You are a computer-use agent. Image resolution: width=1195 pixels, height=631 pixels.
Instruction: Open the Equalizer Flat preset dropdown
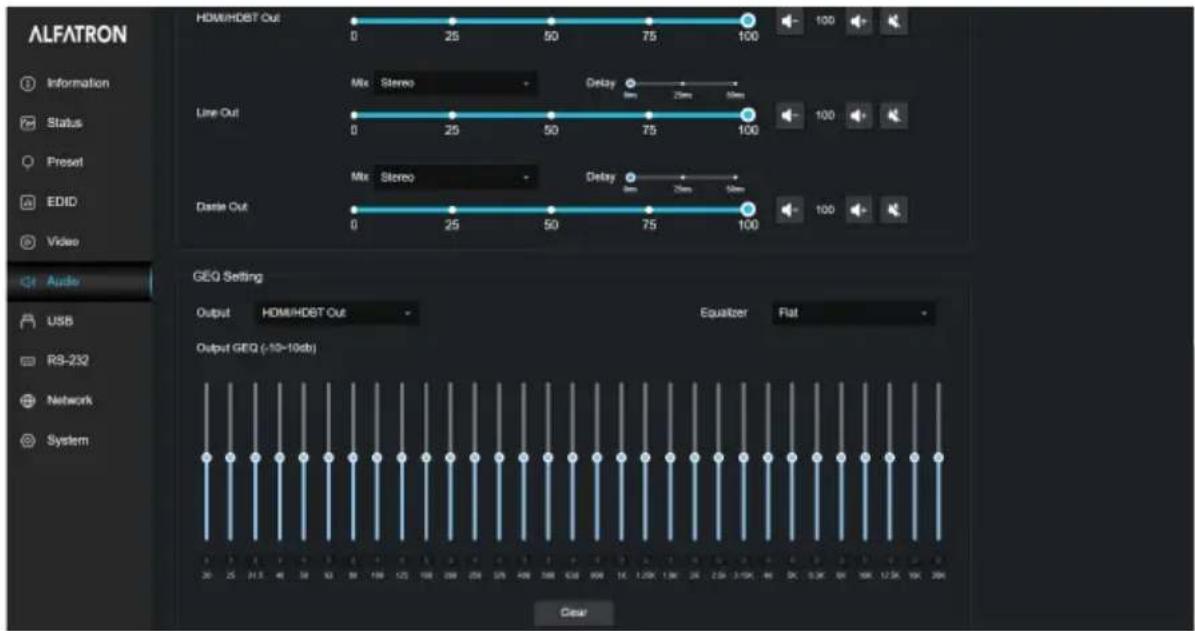854,312
